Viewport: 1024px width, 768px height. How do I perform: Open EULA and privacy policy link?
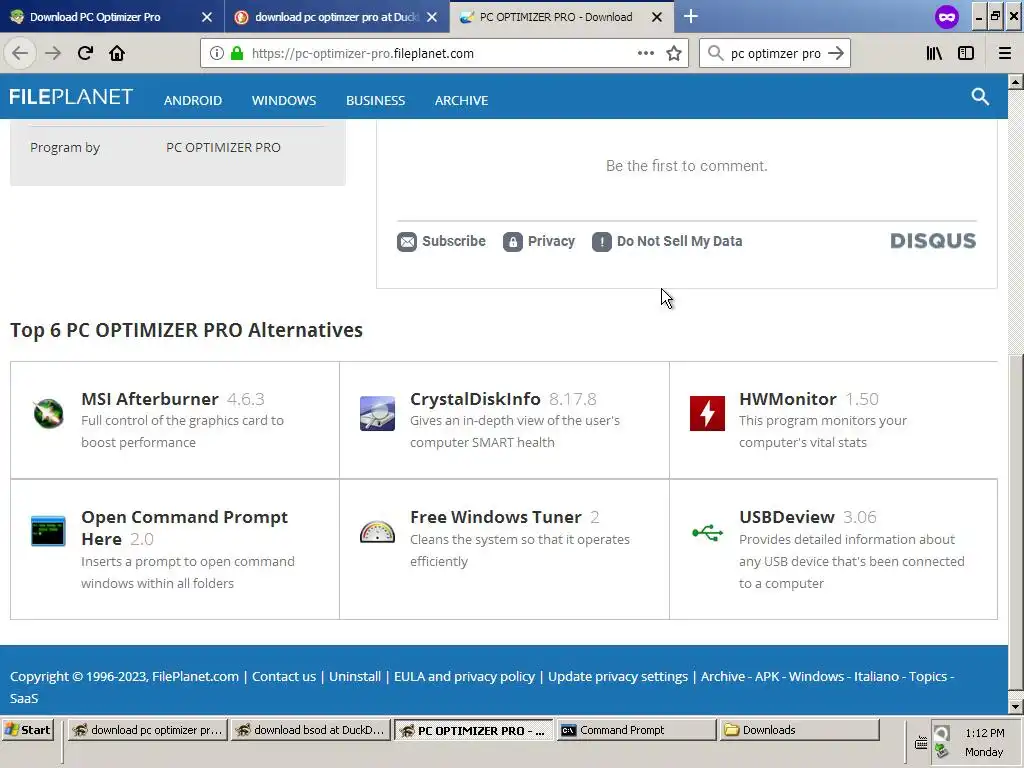[464, 677]
